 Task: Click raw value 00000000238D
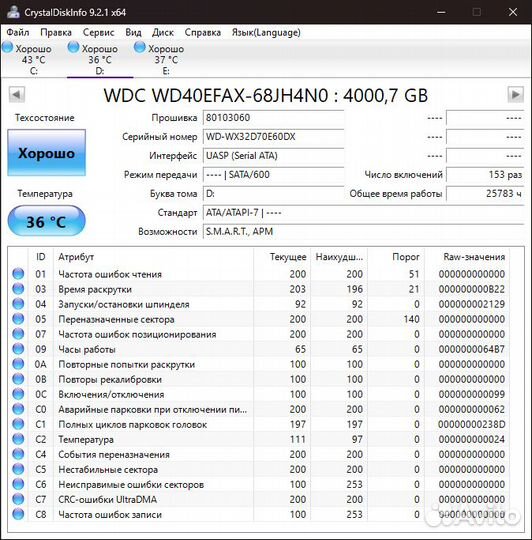click(472, 424)
